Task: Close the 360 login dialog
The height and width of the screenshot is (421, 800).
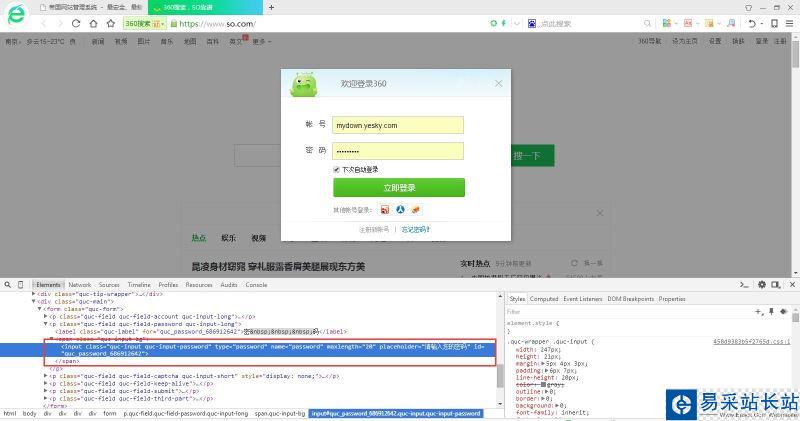Action: click(498, 83)
